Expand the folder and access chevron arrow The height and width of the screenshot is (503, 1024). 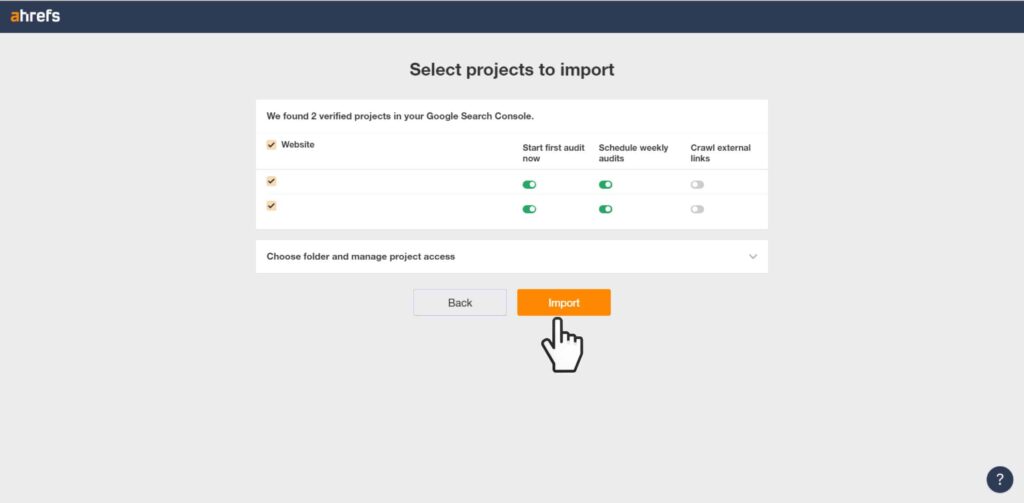click(x=753, y=257)
